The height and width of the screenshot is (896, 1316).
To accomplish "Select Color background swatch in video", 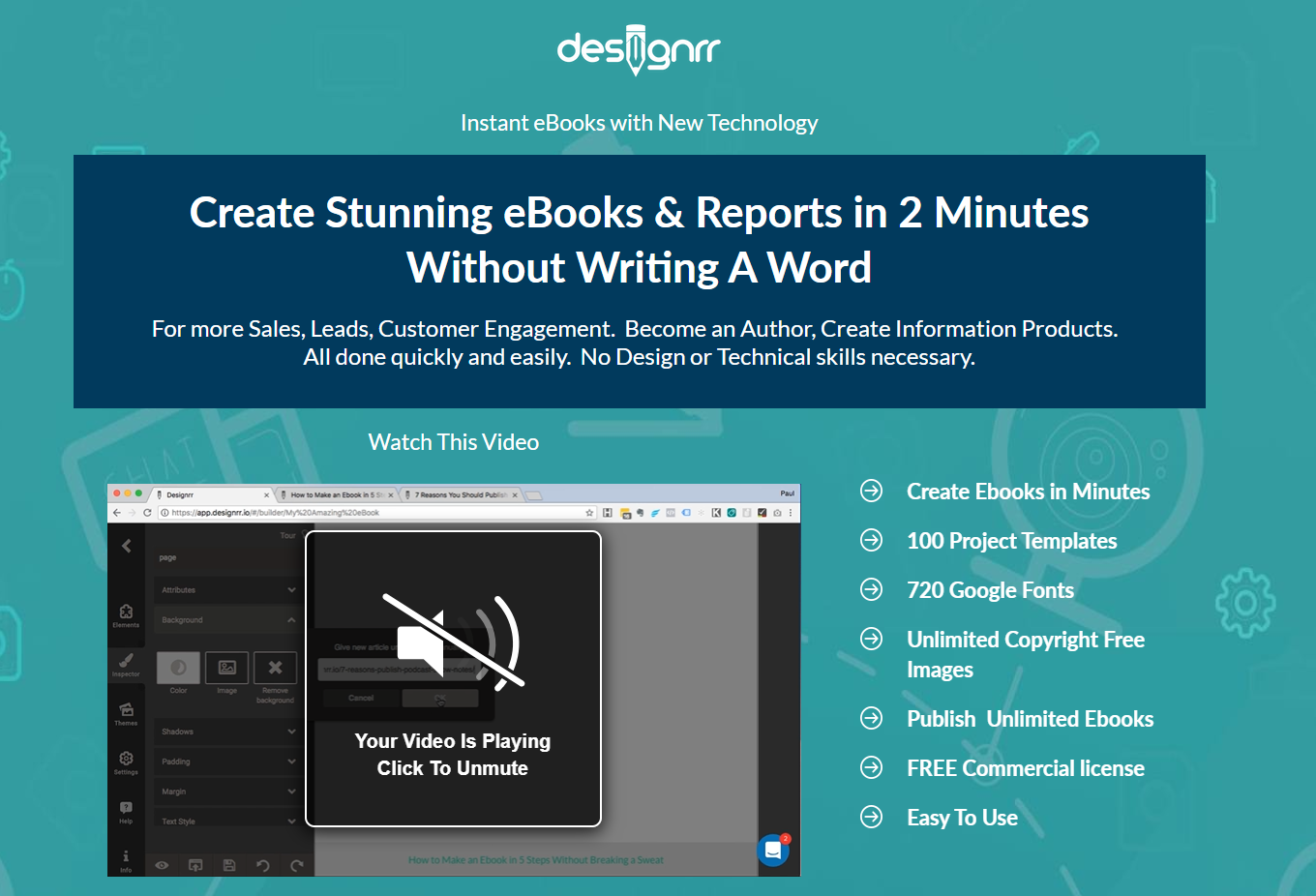I will 178,668.
